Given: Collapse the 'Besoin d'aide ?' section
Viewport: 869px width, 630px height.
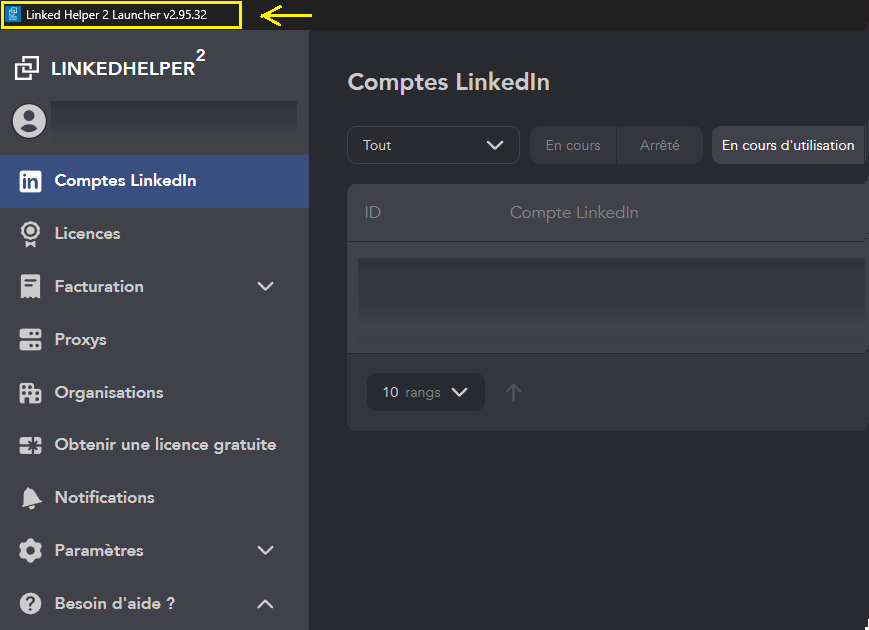Looking at the screenshot, I should 265,604.
